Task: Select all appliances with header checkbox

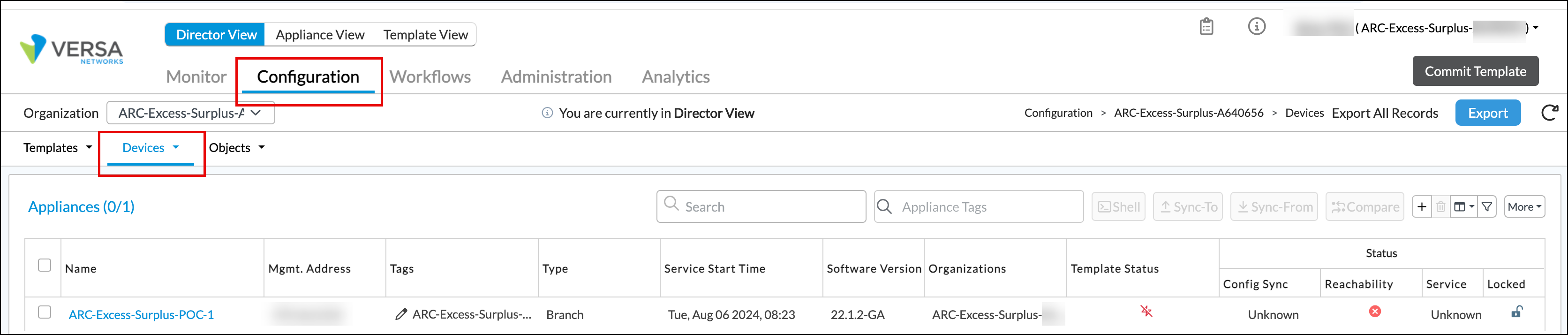Action: coord(45,265)
